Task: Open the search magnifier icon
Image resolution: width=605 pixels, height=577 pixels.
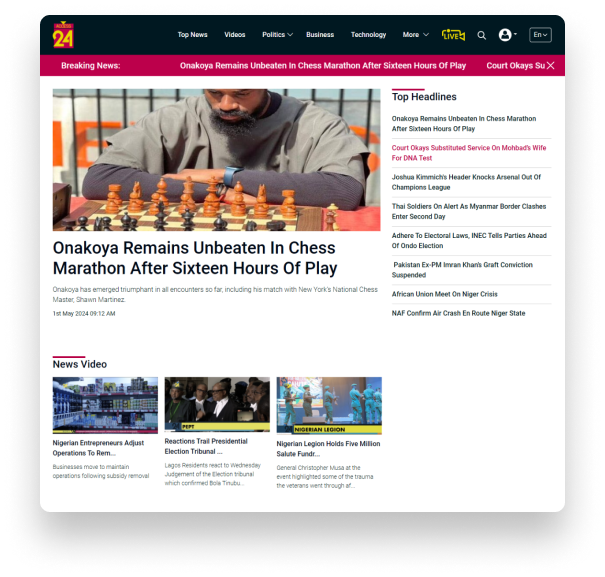Action: [x=481, y=35]
